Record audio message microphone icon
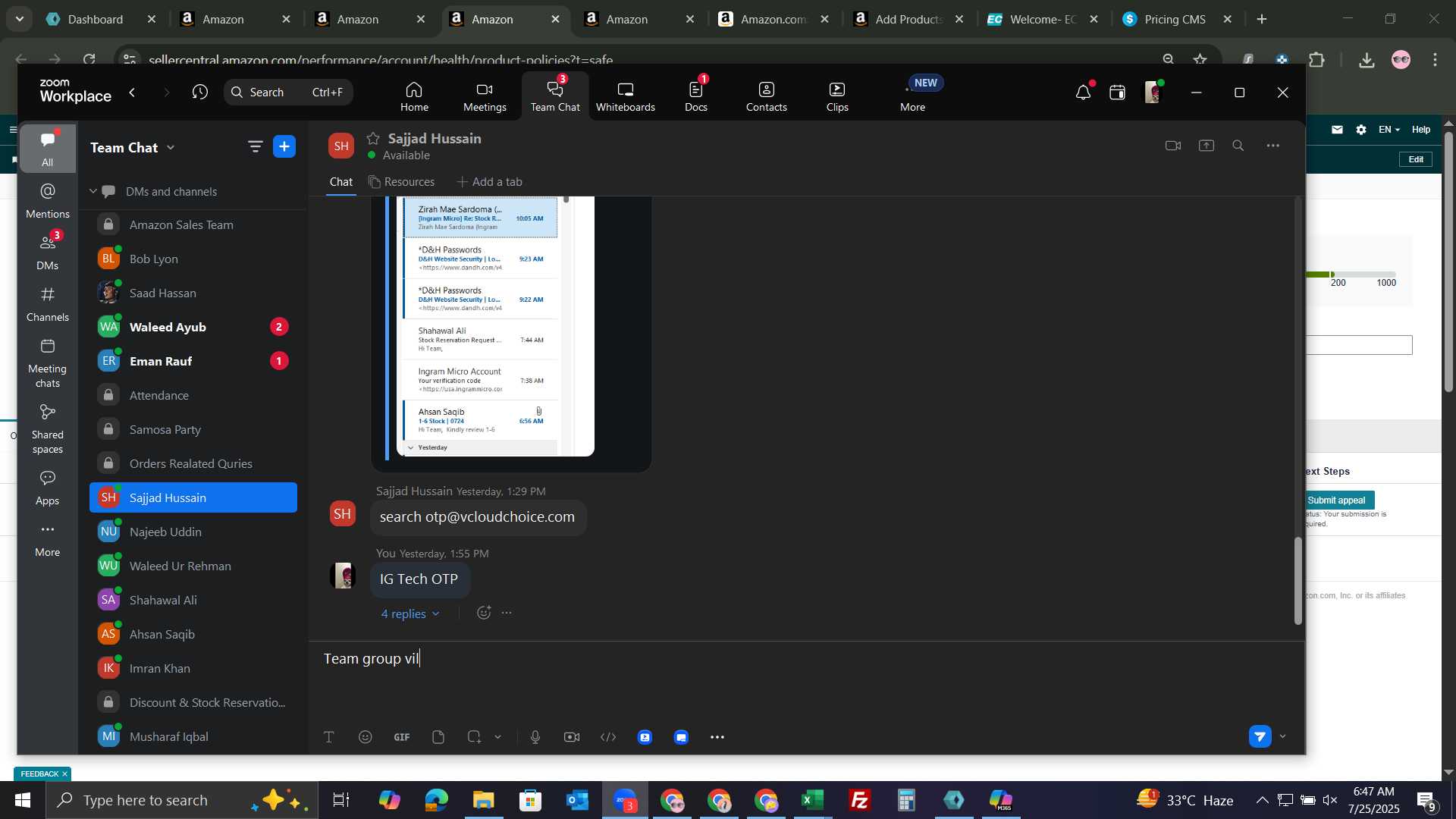The image size is (1456, 819). (x=535, y=737)
